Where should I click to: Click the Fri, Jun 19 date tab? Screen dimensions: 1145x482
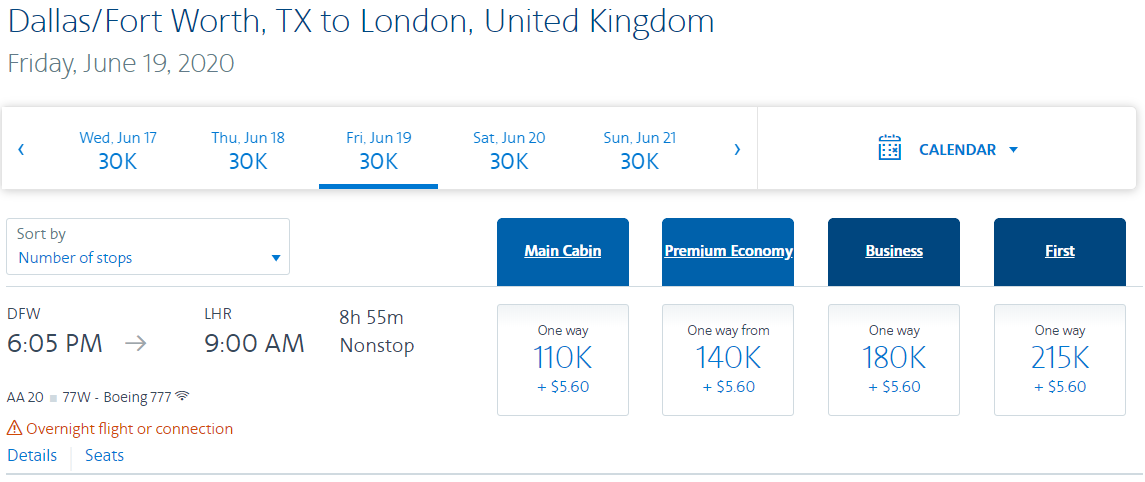[x=378, y=149]
